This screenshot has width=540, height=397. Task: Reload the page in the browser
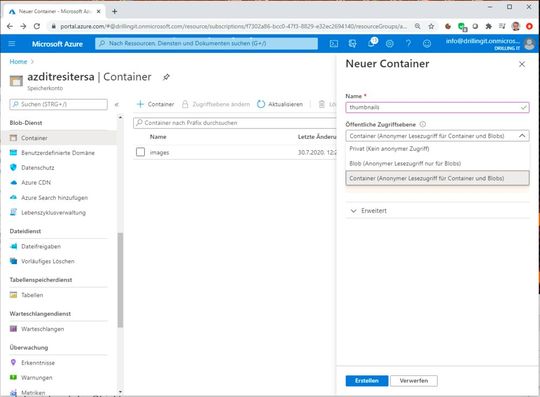point(37,26)
